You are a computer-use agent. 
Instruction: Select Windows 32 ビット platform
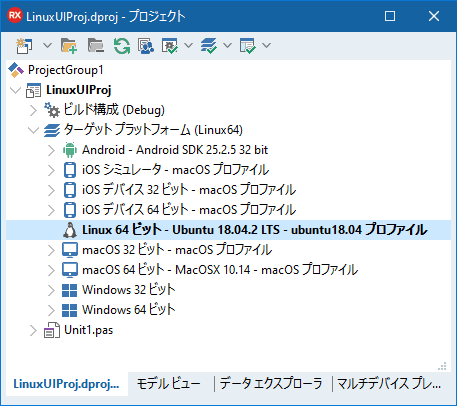point(129,290)
